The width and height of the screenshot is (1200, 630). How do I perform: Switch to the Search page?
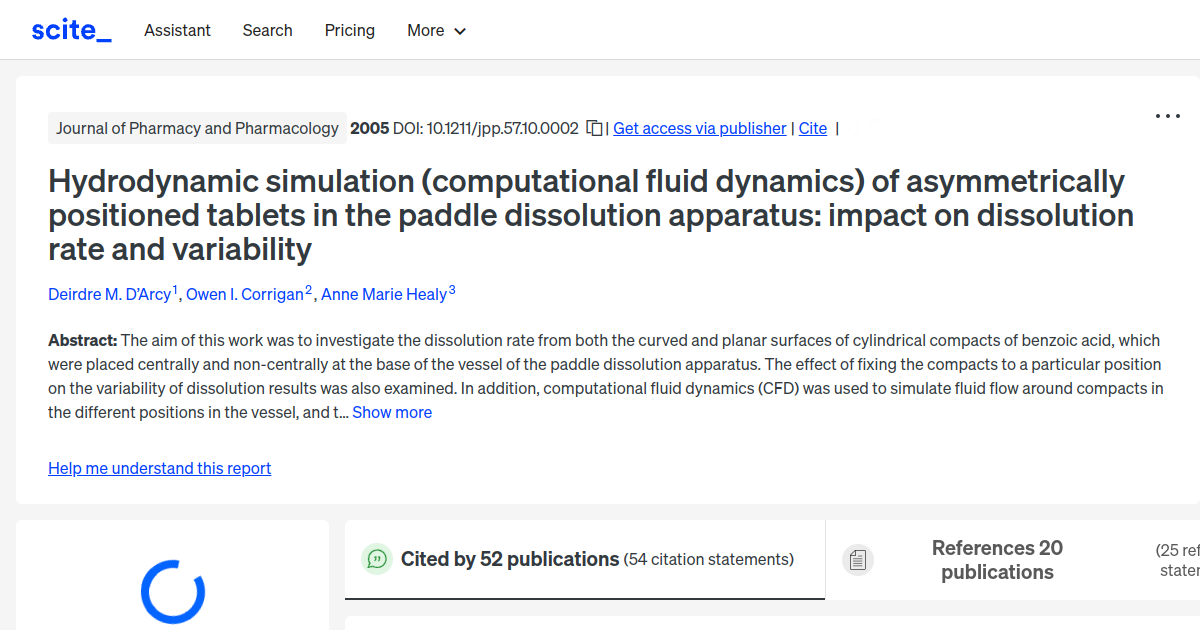tap(267, 30)
